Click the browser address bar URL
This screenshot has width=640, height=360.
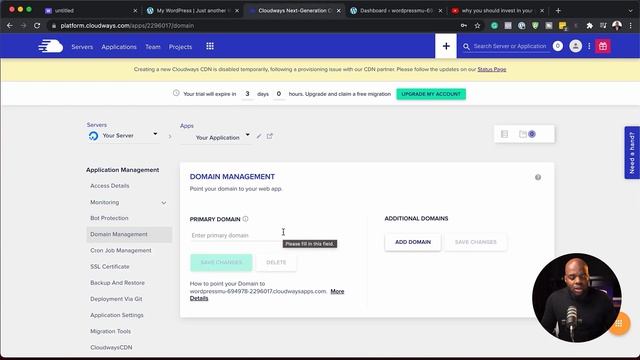point(127,25)
